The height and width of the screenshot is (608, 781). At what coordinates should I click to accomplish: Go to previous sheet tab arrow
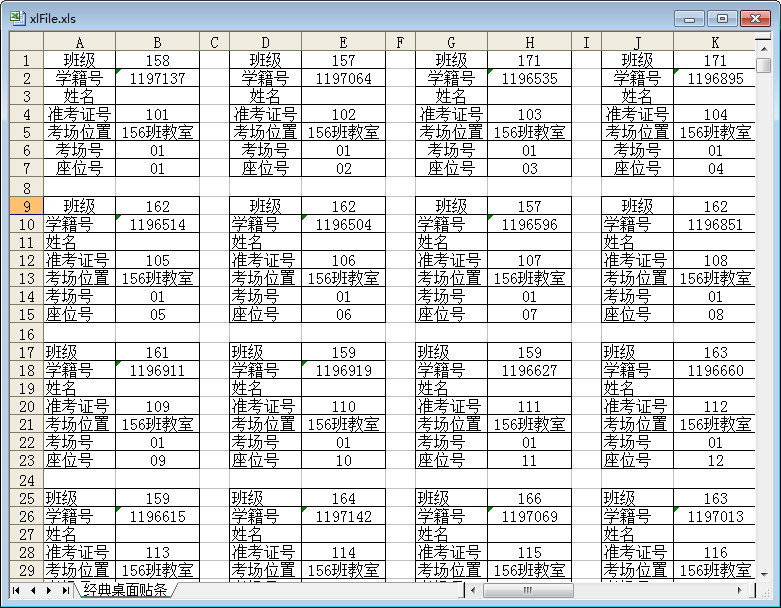pos(33,591)
